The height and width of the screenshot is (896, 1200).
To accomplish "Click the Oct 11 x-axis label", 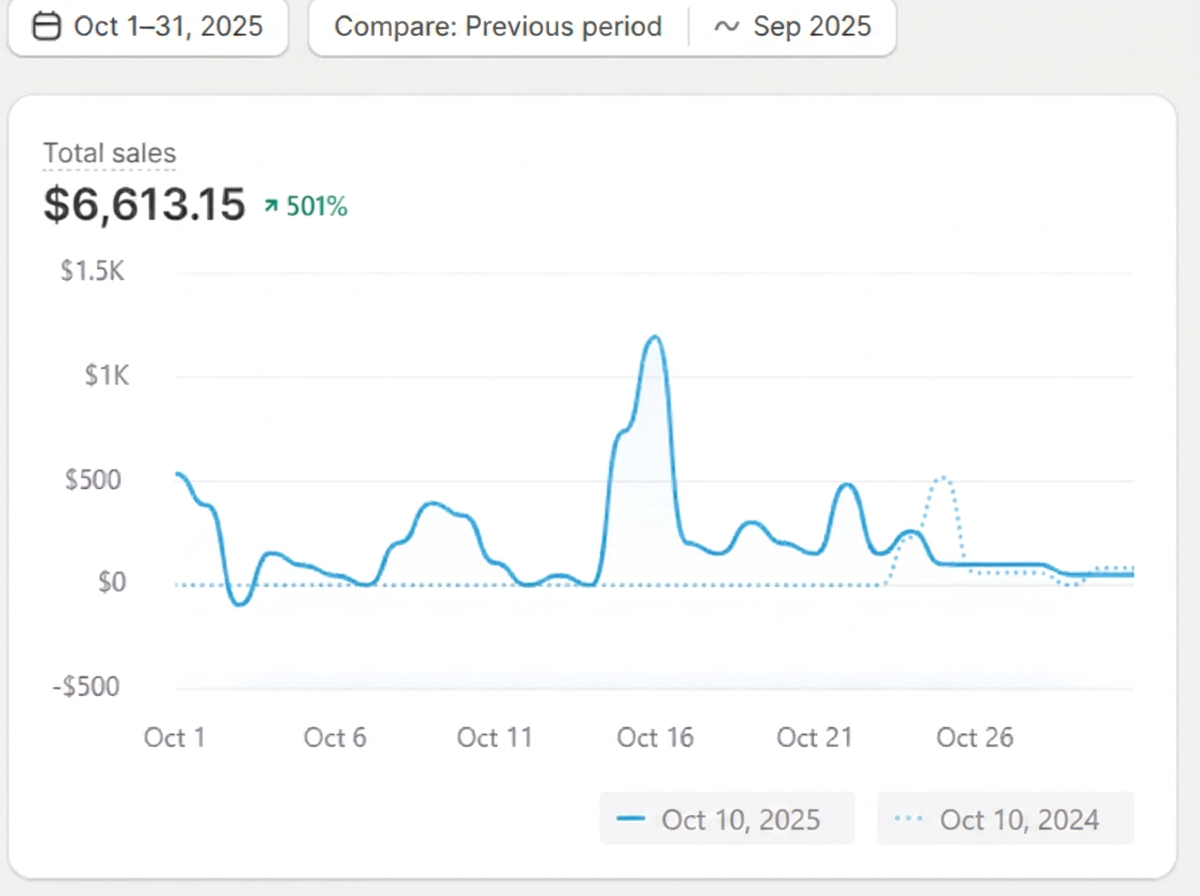I will click(495, 738).
